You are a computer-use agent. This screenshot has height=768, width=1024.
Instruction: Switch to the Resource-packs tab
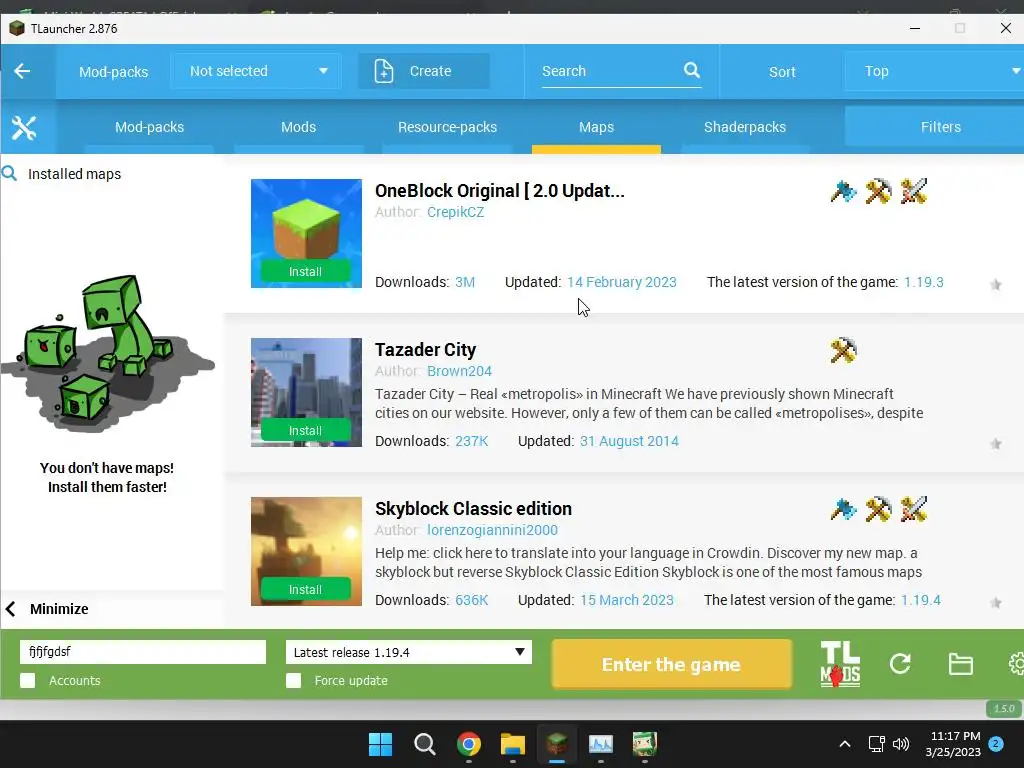(447, 127)
